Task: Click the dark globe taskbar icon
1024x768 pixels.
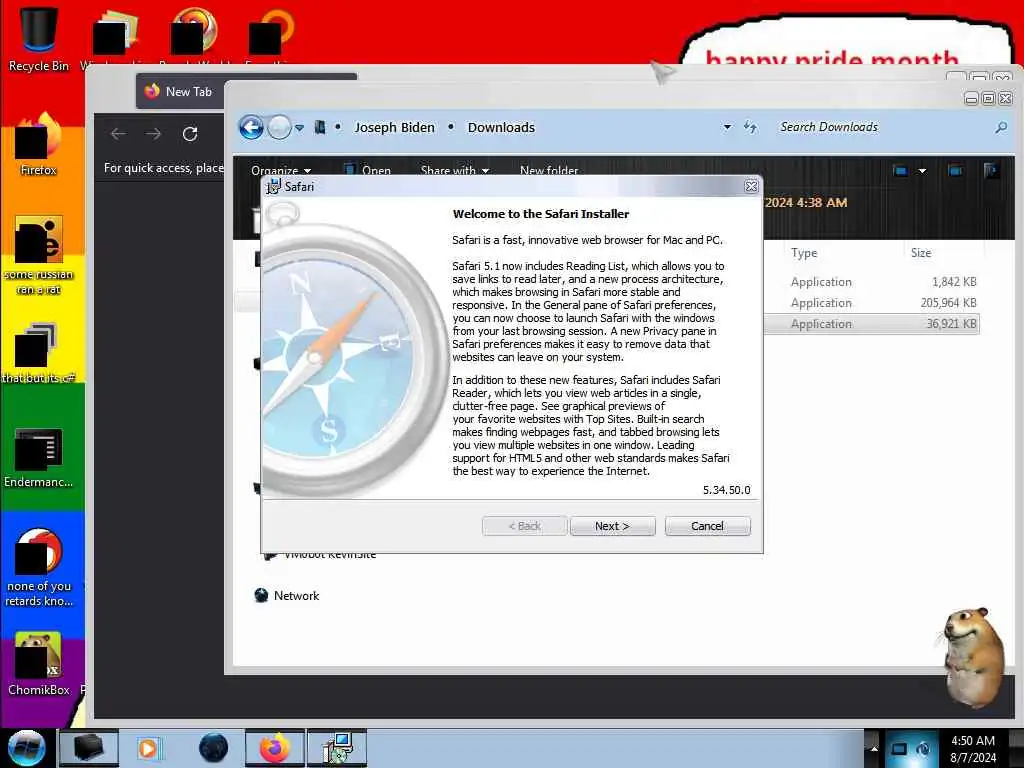Action: pos(214,748)
